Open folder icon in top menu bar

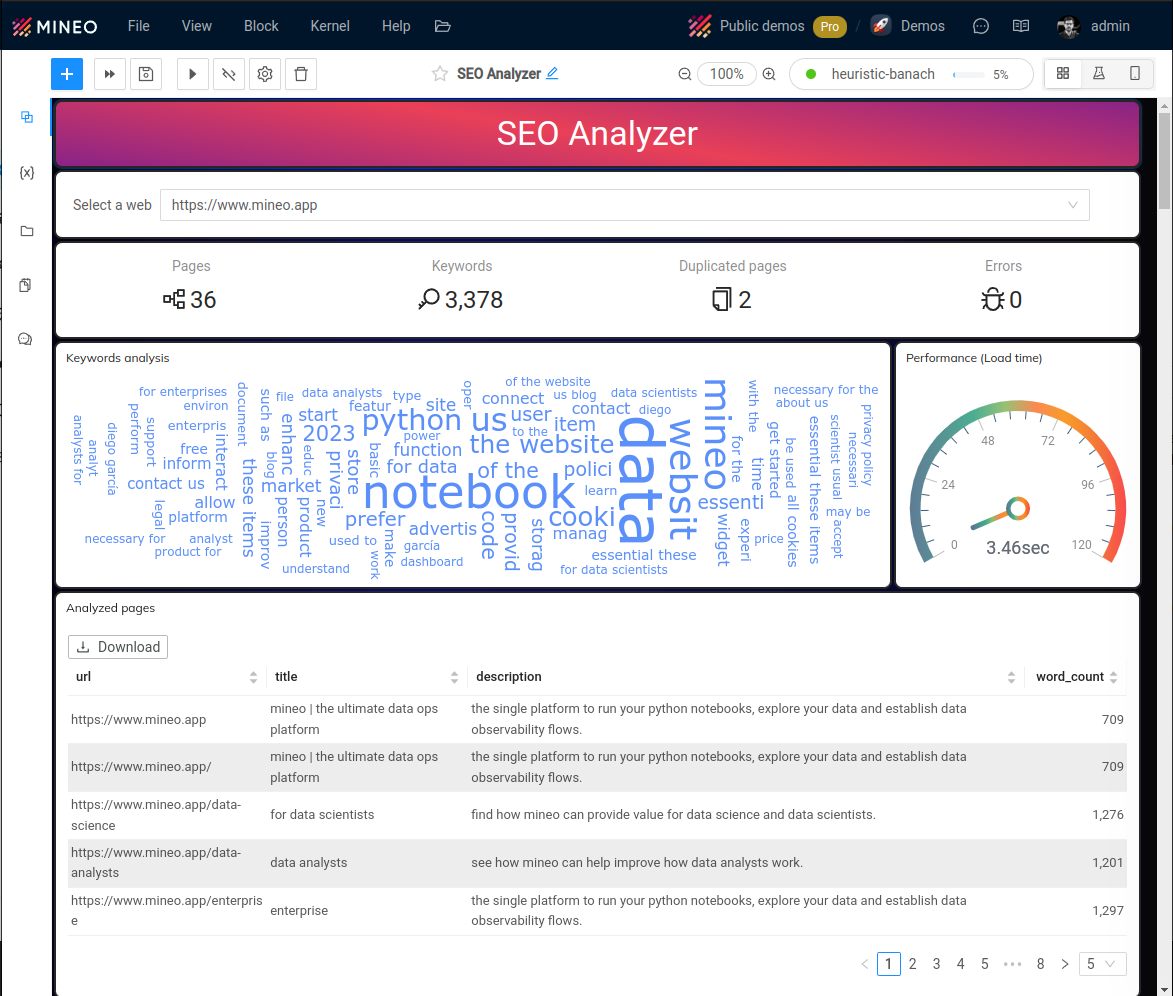pos(443,26)
